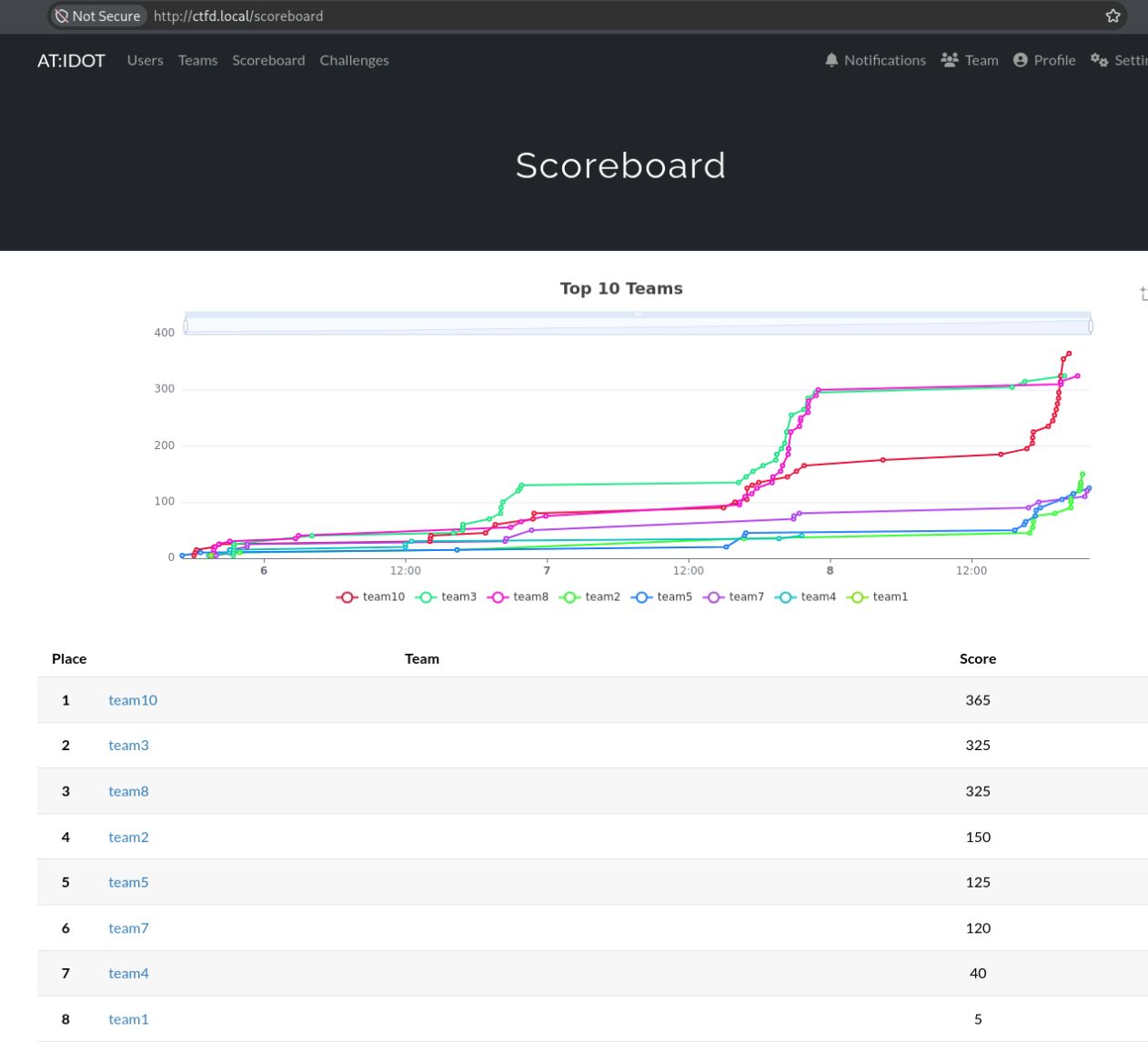This screenshot has width=1148, height=1042.
Task: Click the Profile user circle icon
Action: coord(1021,60)
